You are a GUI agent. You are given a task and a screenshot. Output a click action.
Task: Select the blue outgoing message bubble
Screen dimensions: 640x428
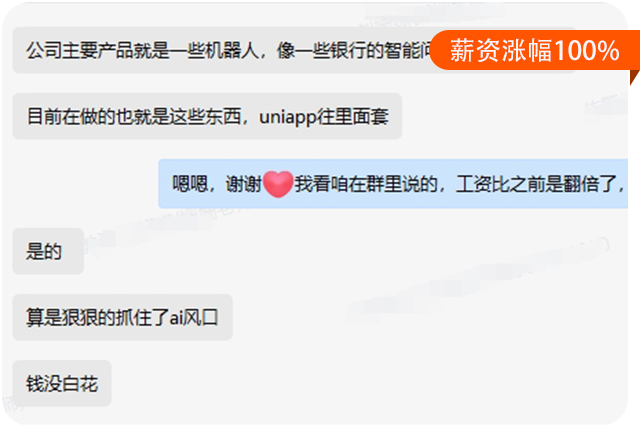click(393, 184)
